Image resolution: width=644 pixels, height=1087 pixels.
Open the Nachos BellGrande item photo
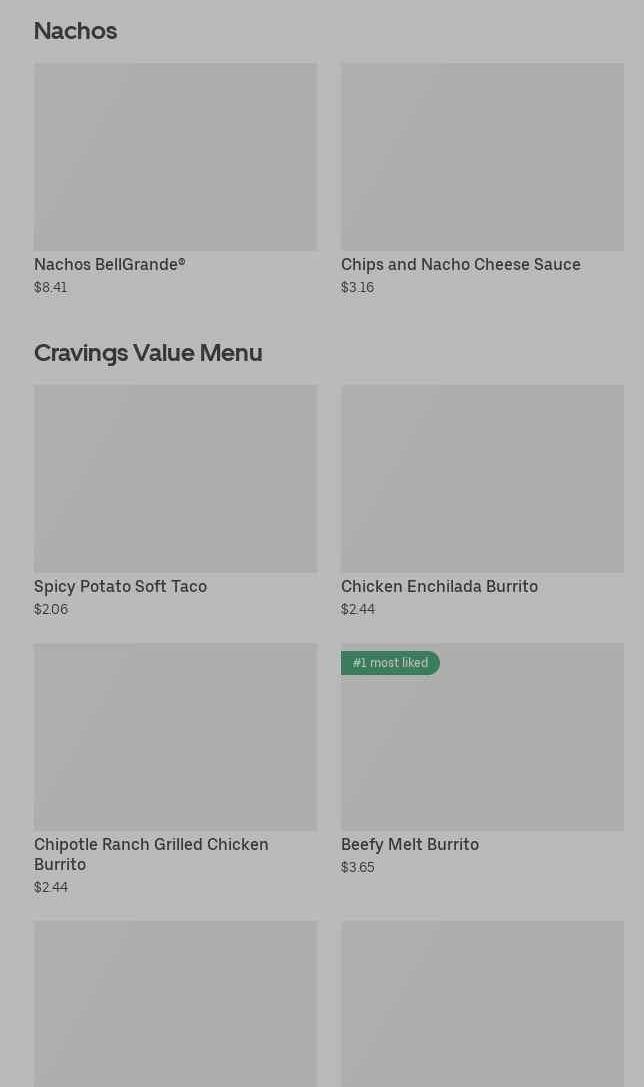coord(175,157)
